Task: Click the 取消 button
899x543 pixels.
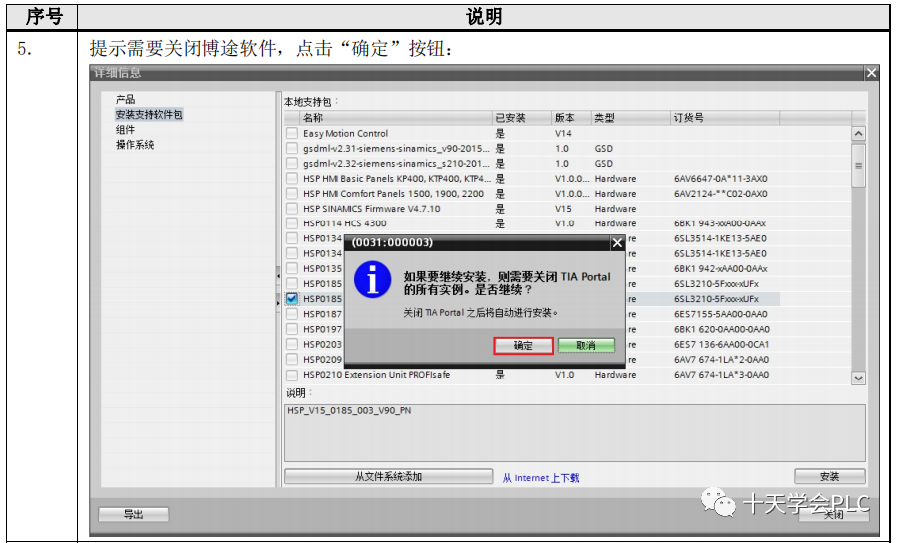Action: tap(585, 345)
